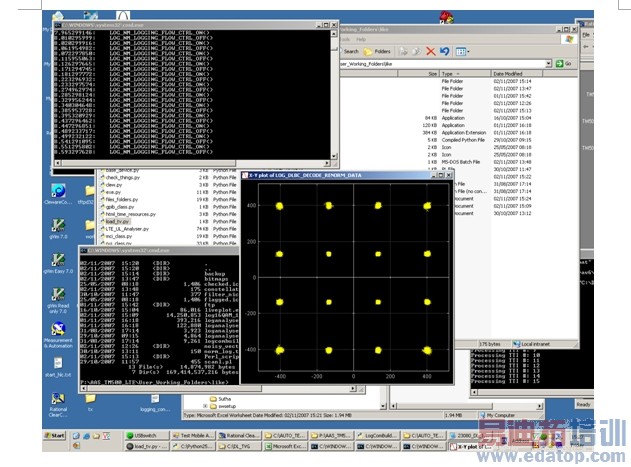The image size is (631, 467).
Task: Switch to C:\DL_TVG taskbar button
Action: coord(239,446)
